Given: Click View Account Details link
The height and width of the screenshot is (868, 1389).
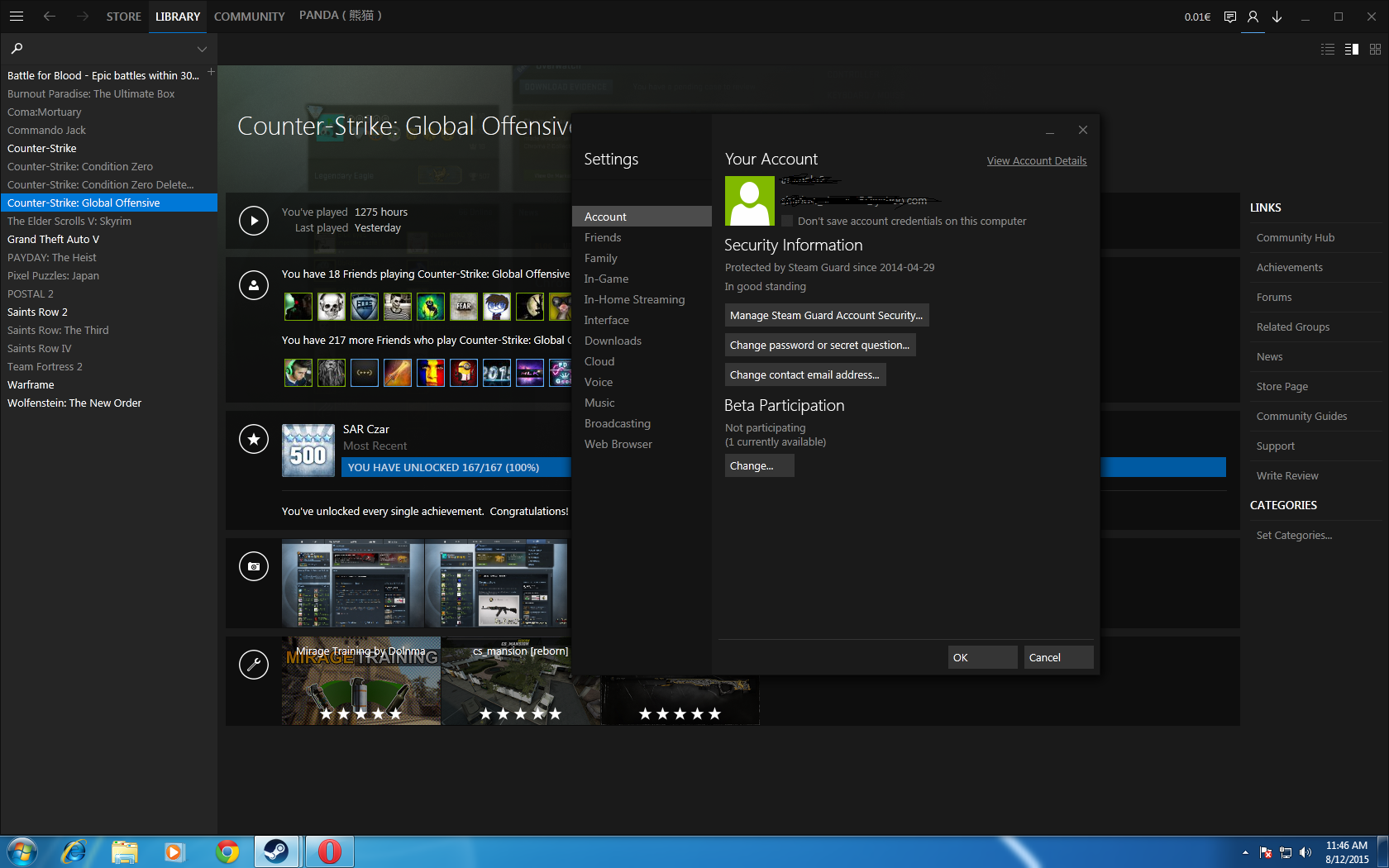Looking at the screenshot, I should (x=1037, y=160).
